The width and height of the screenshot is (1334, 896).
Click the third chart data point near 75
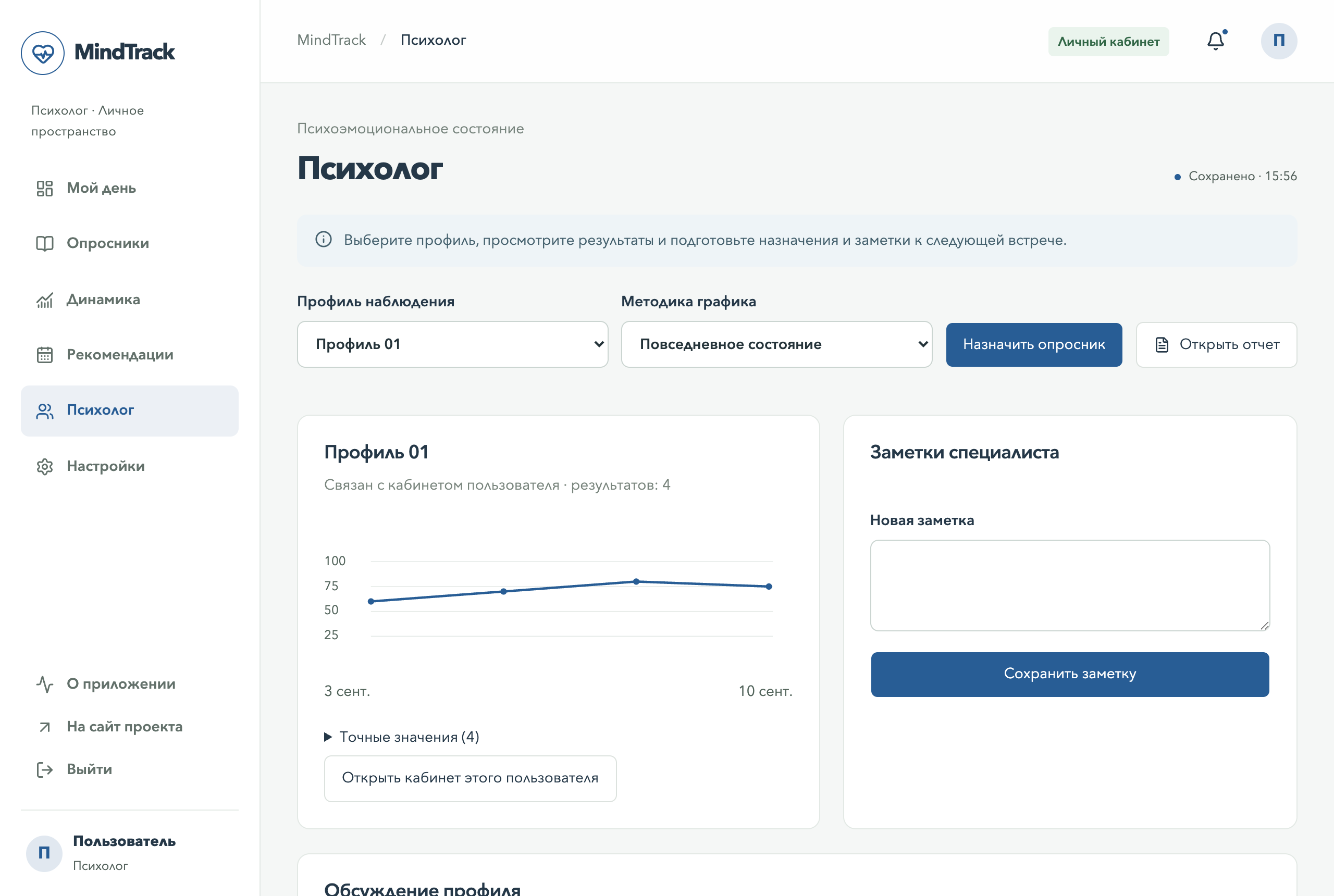click(x=636, y=582)
